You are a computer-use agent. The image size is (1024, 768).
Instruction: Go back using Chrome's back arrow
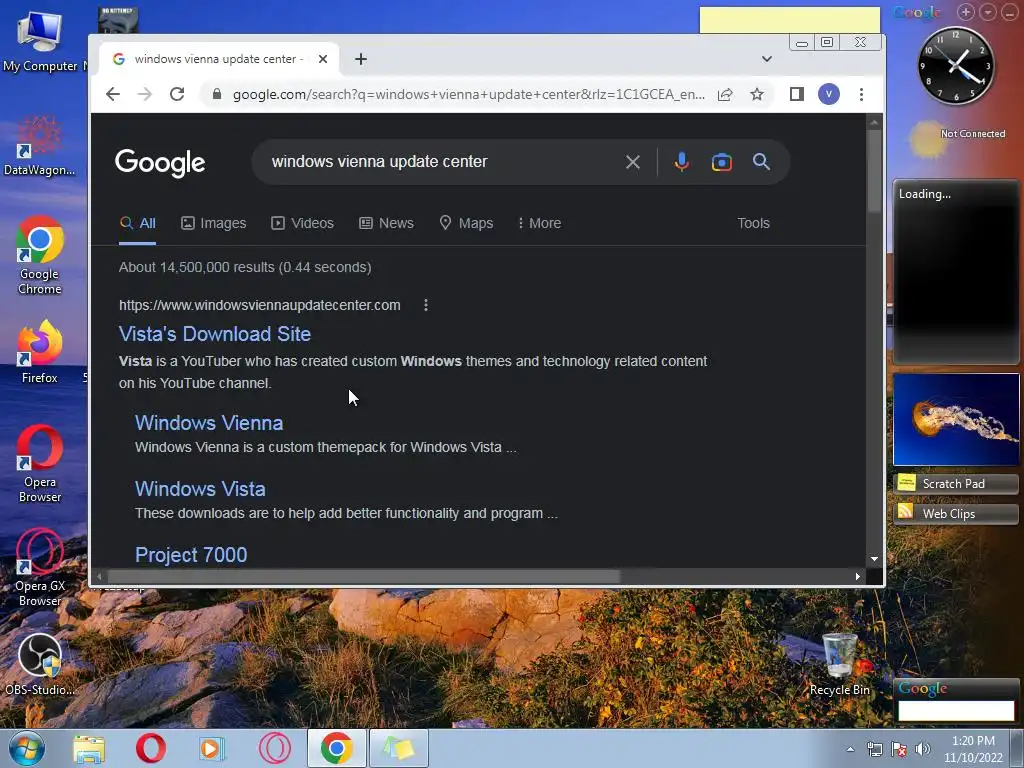point(113,94)
